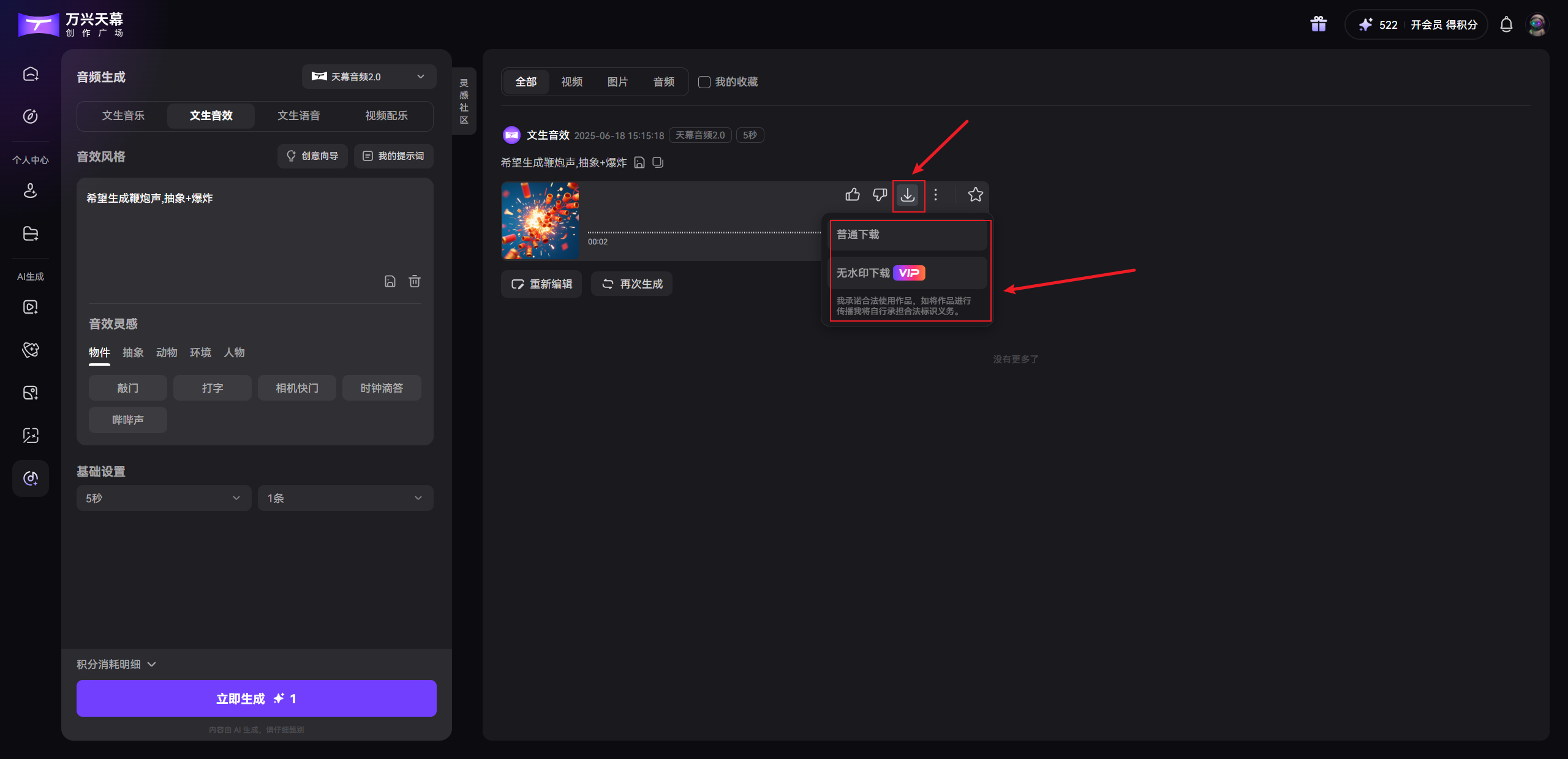Click the 再次生成 button
This screenshot has width=1568, height=759.
(x=631, y=284)
